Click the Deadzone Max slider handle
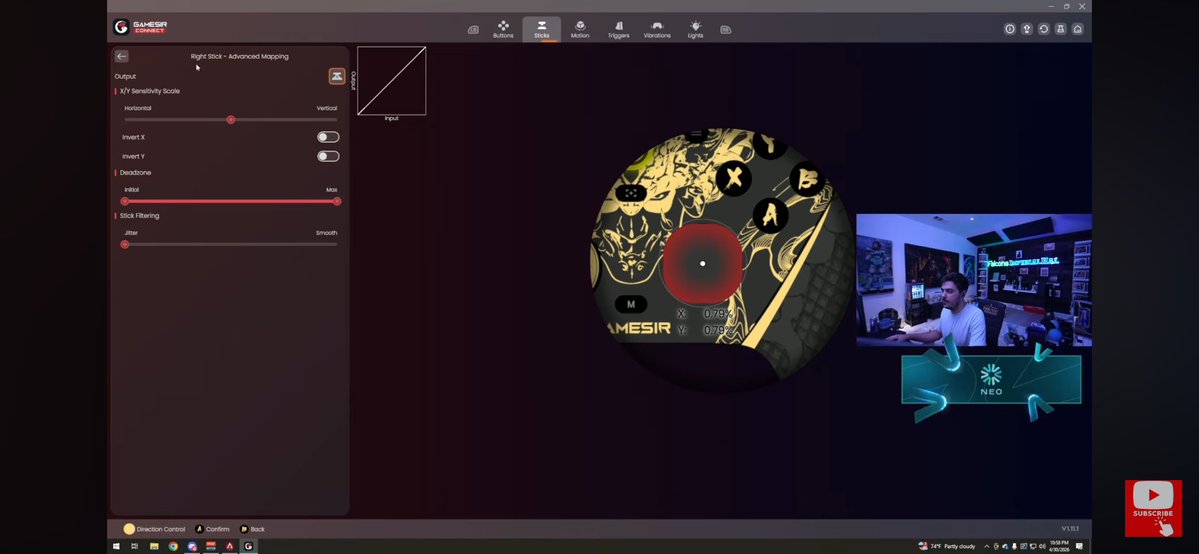 [337, 201]
